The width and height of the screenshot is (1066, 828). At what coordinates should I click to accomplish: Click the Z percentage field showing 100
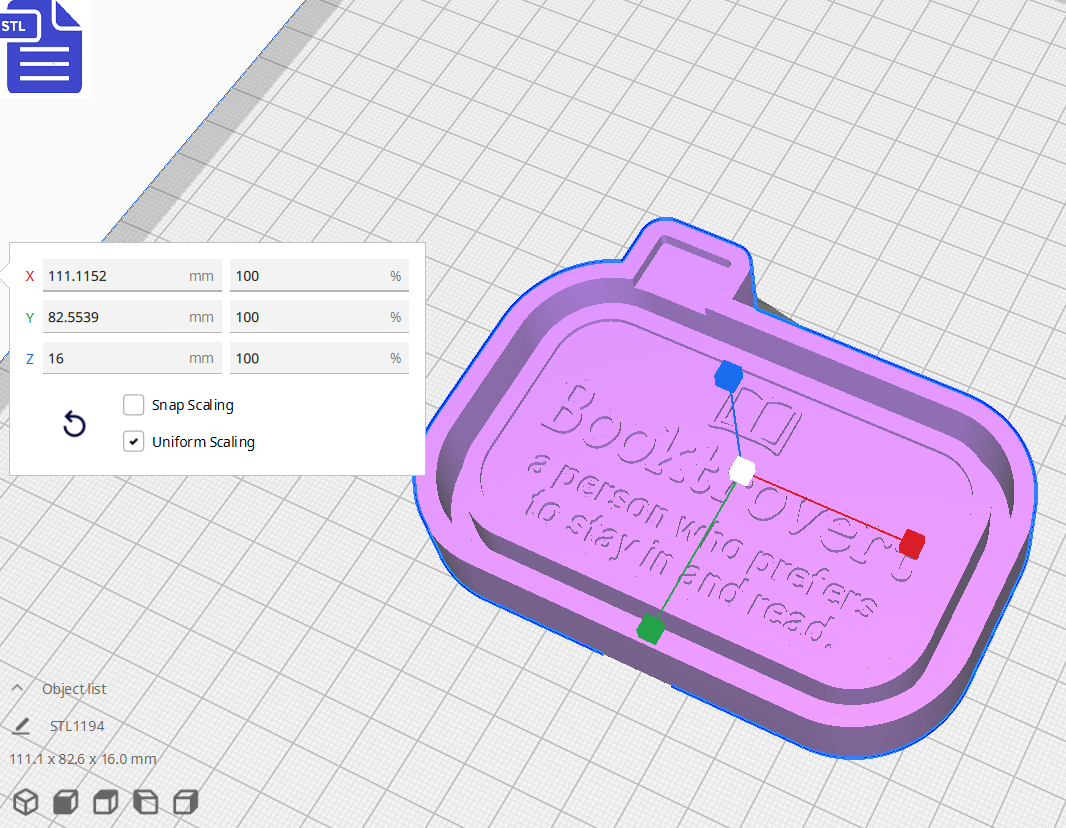(319, 357)
